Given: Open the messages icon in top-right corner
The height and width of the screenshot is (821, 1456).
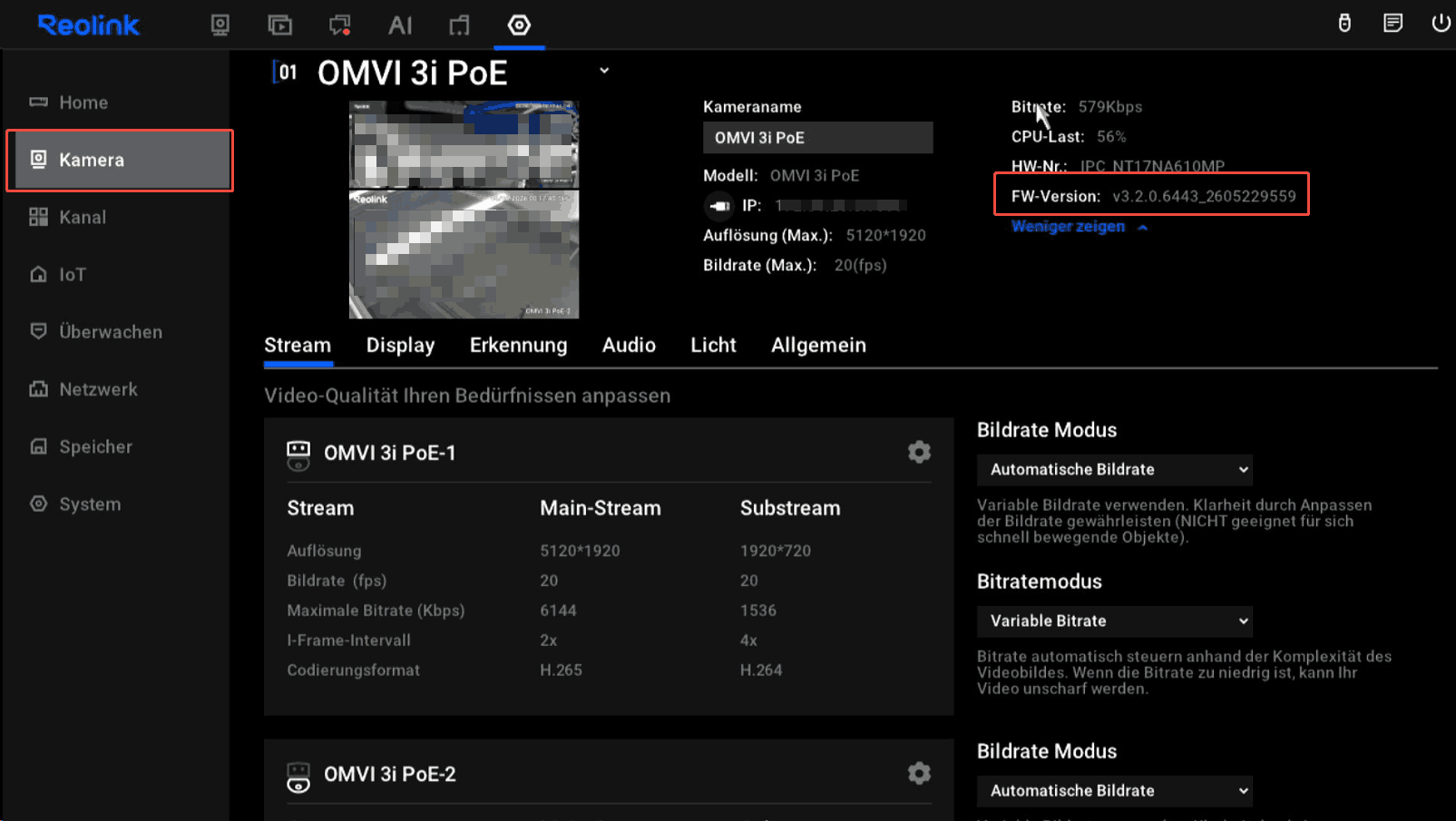Looking at the screenshot, I should (1393, 23).
